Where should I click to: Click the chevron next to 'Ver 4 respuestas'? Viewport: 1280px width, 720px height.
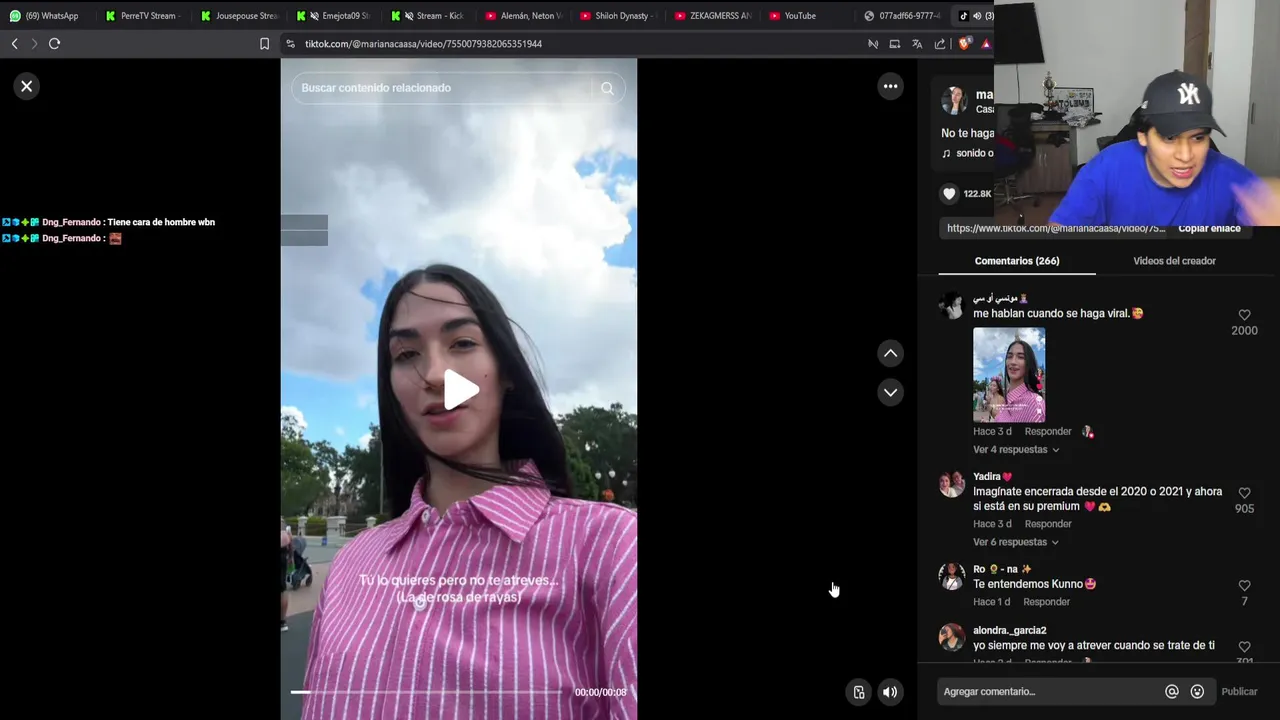tap(1055, 450)
